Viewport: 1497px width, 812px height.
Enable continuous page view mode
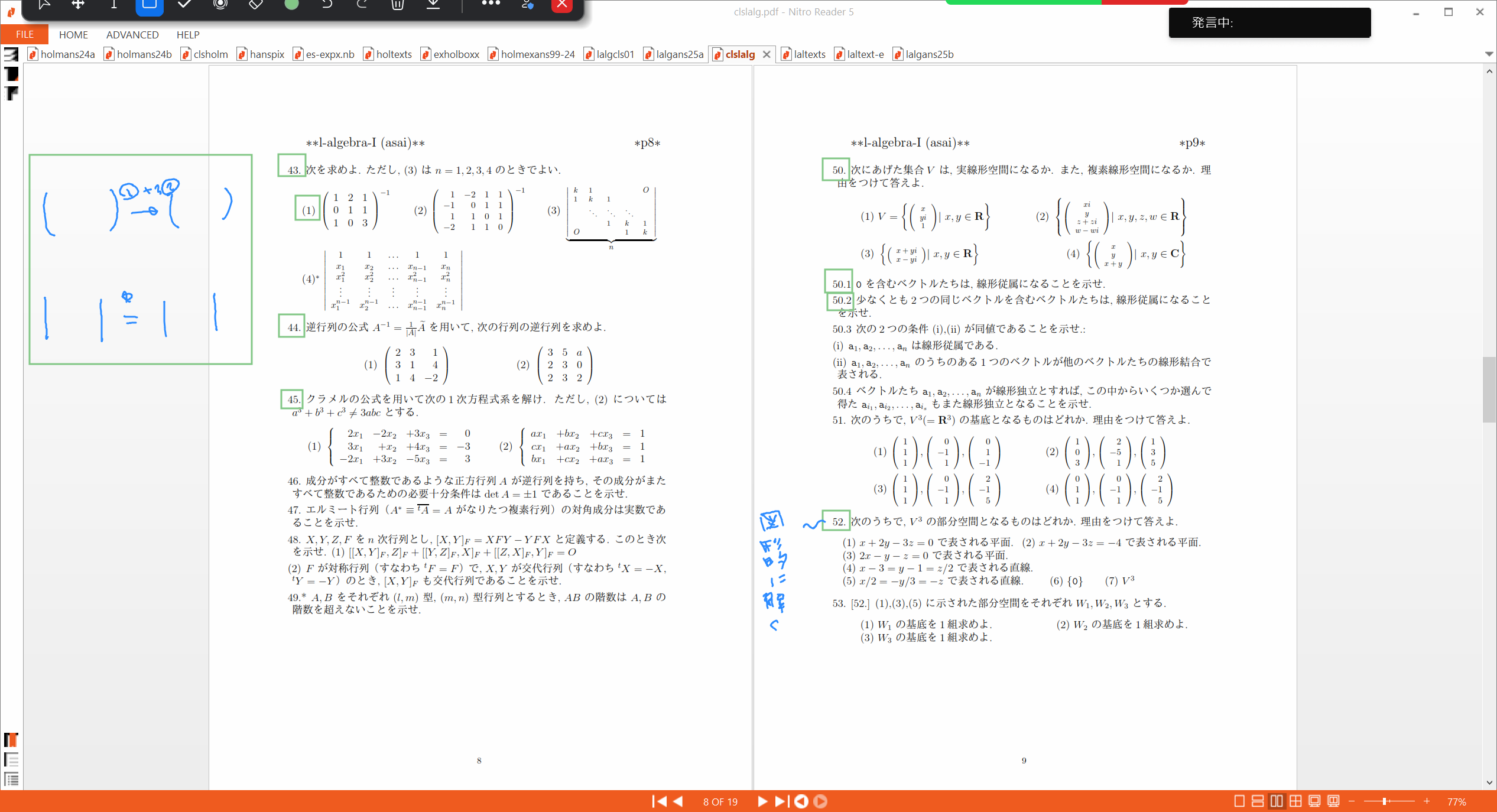(1258, 801)
